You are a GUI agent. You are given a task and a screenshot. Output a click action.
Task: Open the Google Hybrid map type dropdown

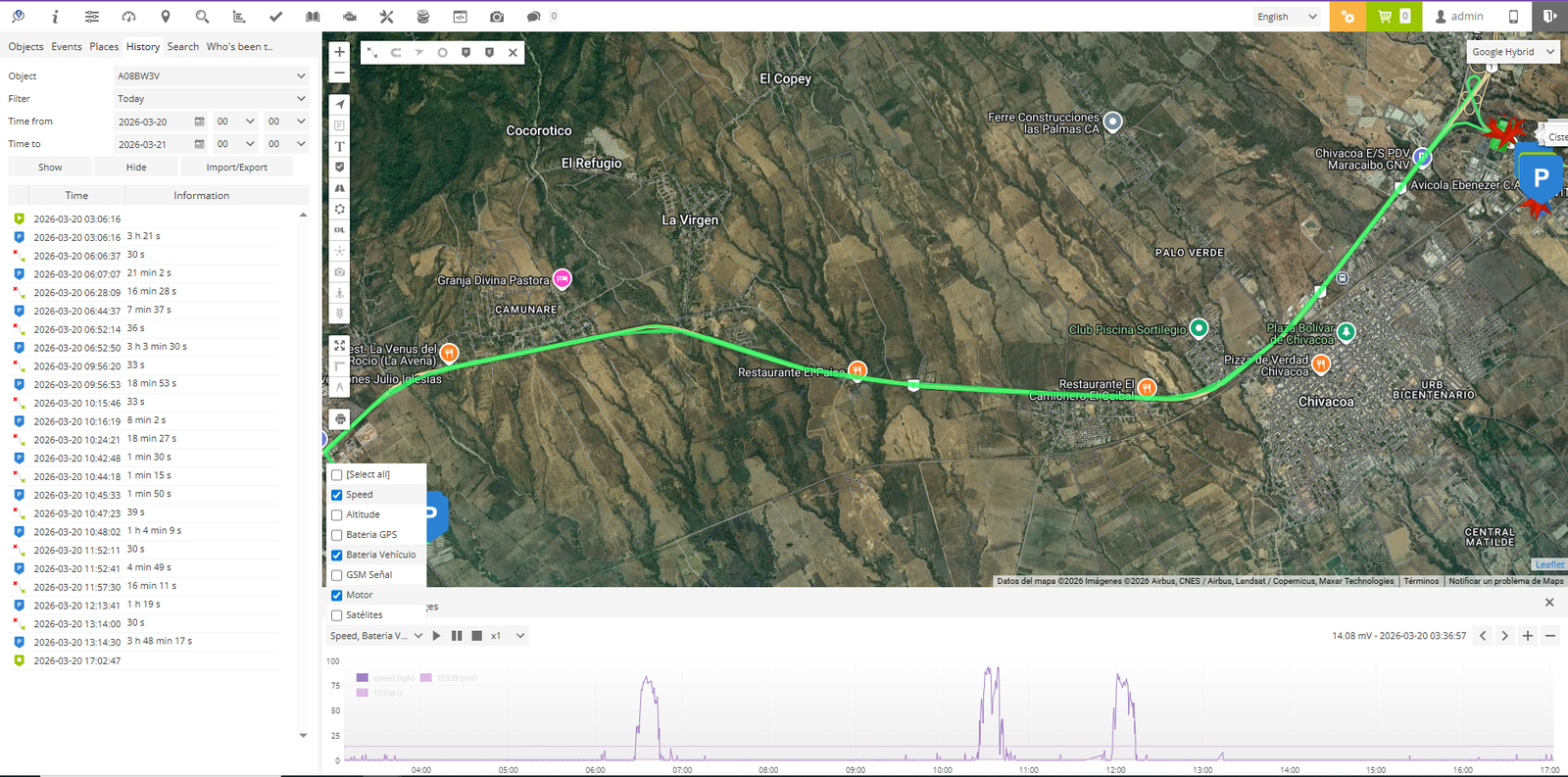point(1513,52)
